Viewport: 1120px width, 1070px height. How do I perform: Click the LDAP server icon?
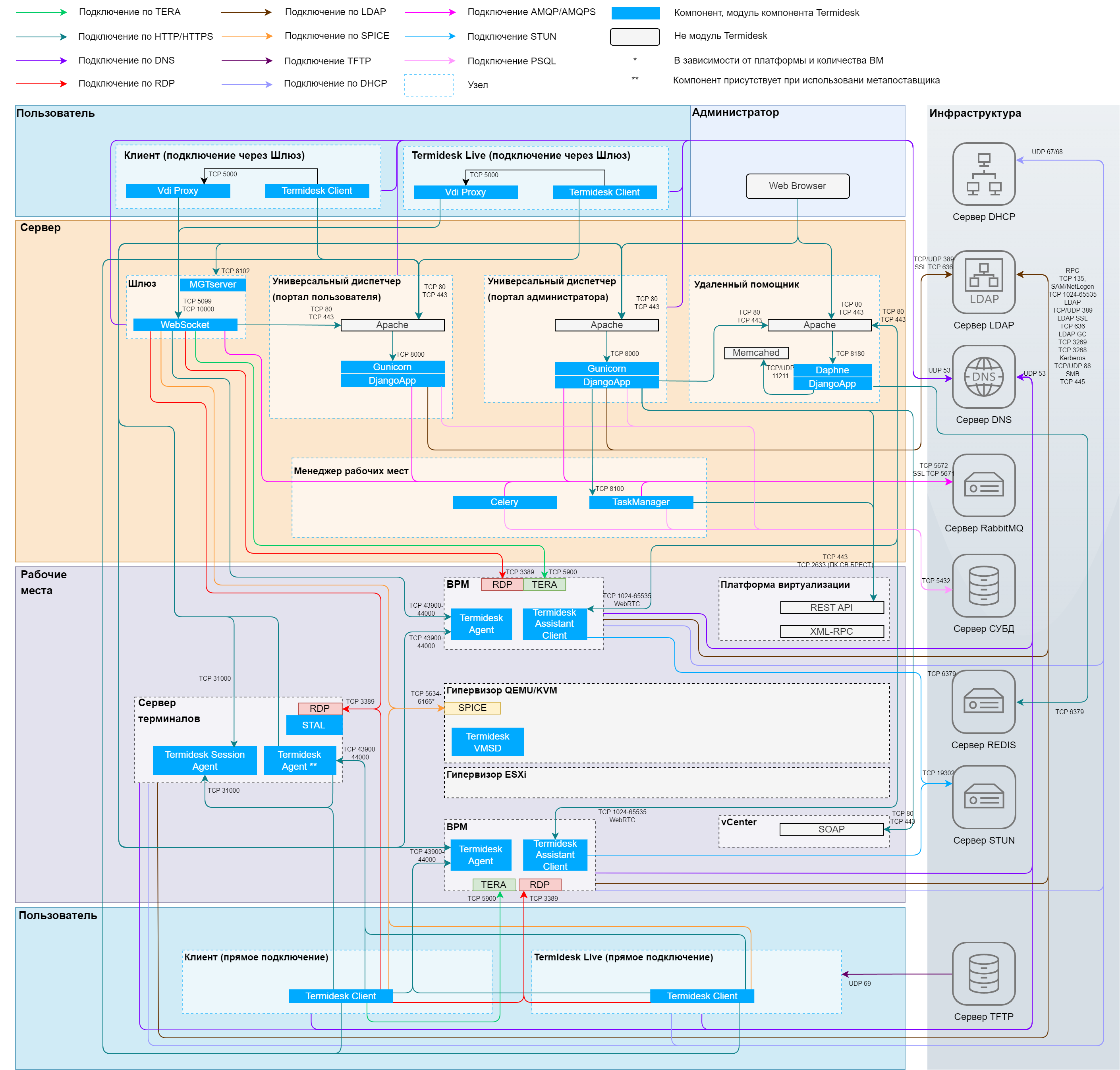[x=983, y=282]
